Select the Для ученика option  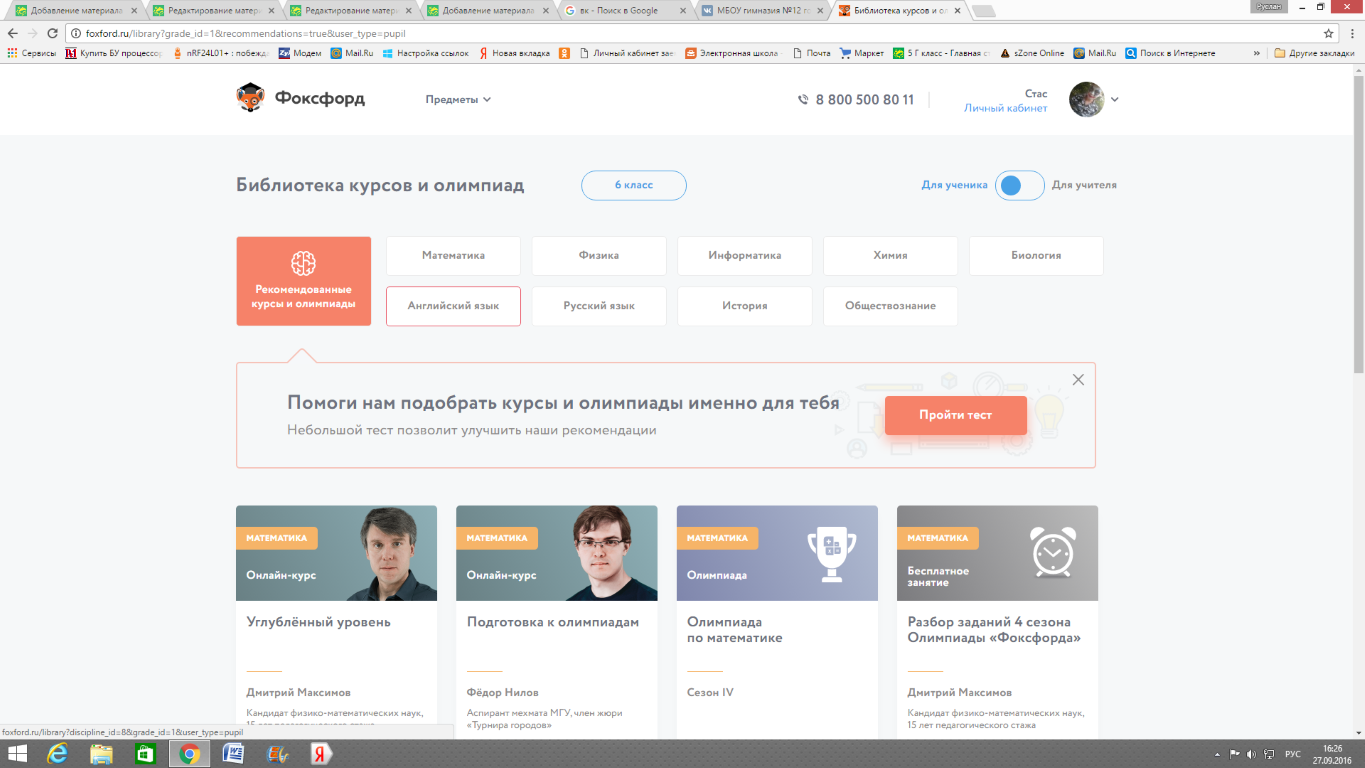pyautogui.click(x=954, y=185)
